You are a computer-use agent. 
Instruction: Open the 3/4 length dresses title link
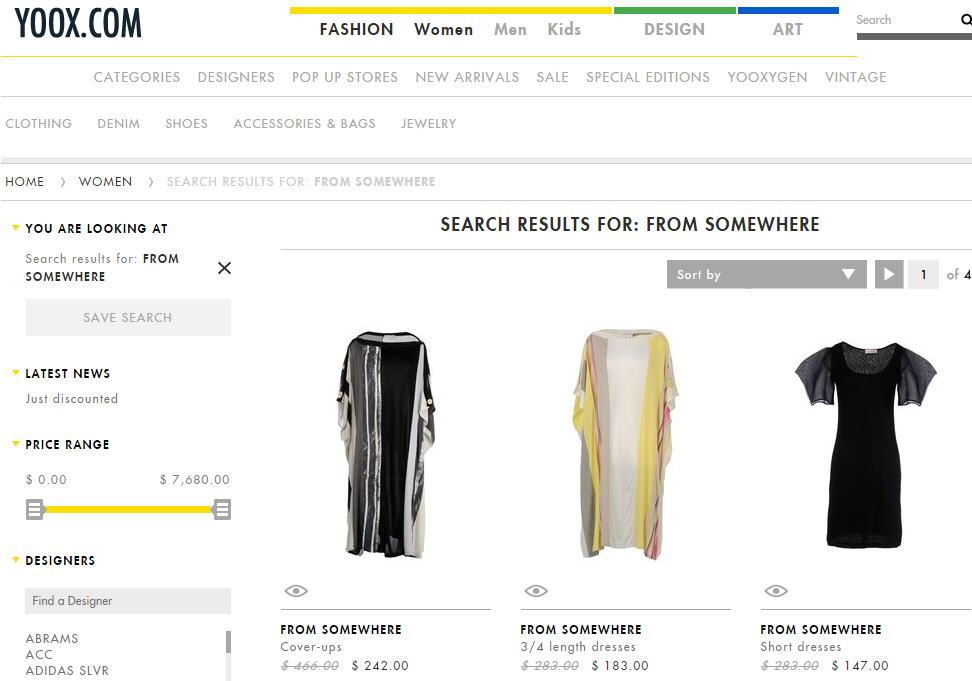pyautogui.click(x=578, y=646)
